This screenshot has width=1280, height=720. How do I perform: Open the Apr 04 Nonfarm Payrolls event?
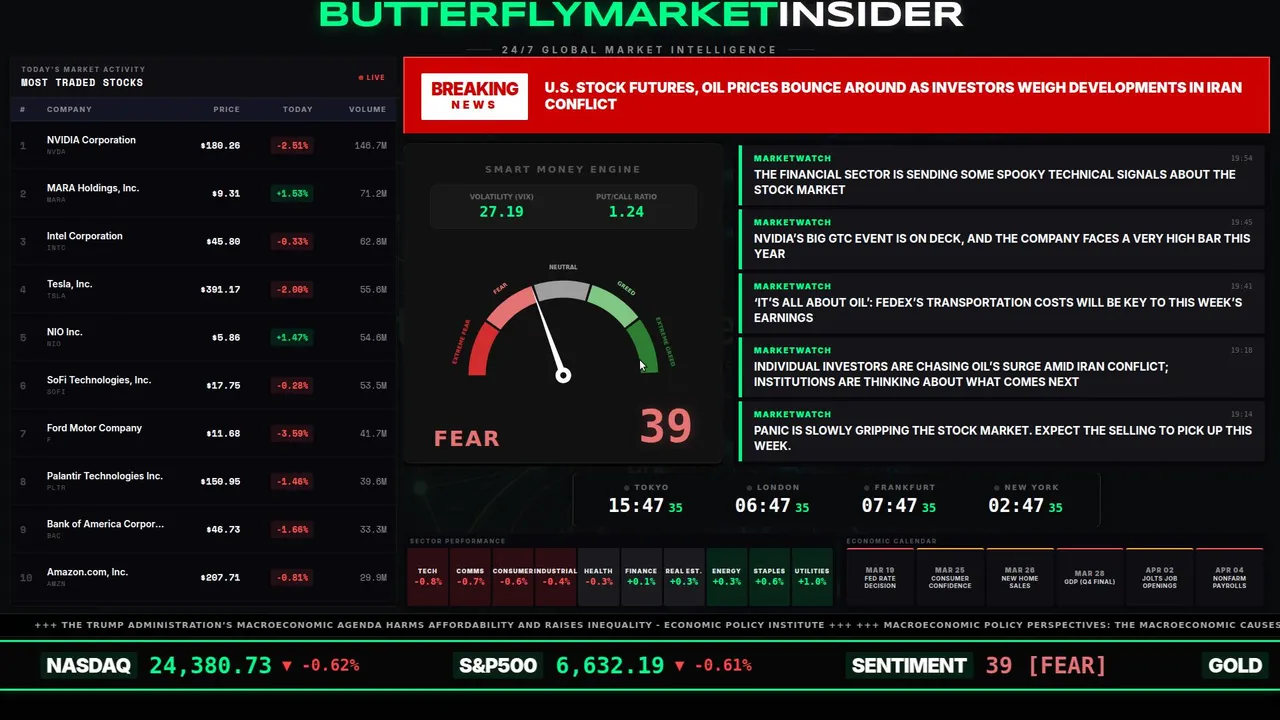pyautogui.click(x=1230, y=577)
